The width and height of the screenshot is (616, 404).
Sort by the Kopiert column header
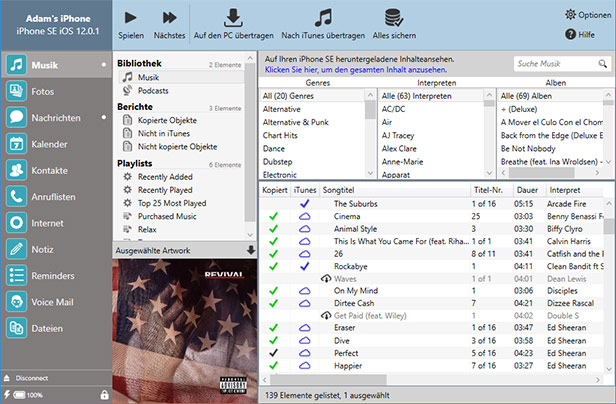pyautogui.click(x=275, y=190)
